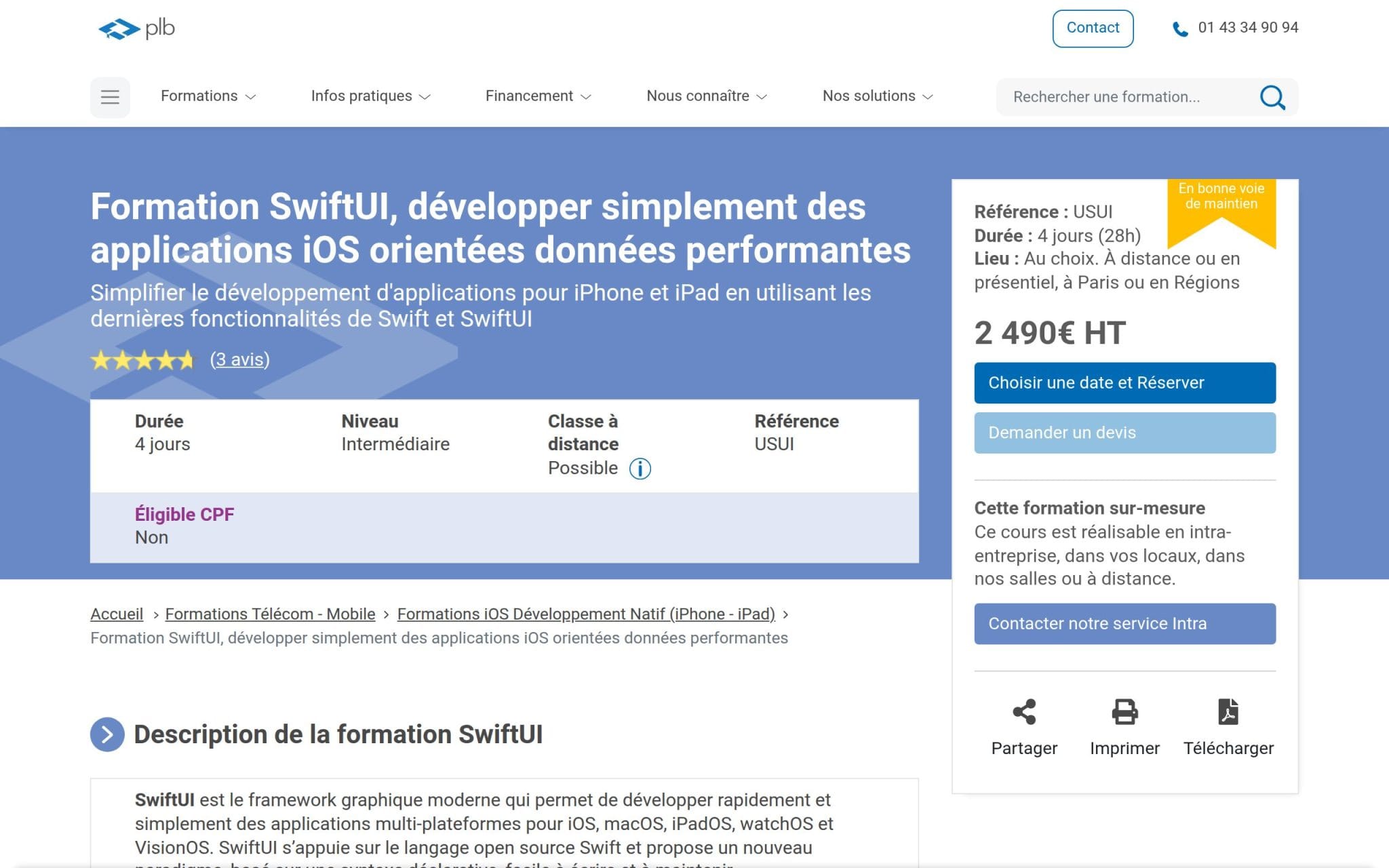This screenshot has height=868, width=1389.
Task: Go to Accueil breadcrumb
Action: coord(117,614)
